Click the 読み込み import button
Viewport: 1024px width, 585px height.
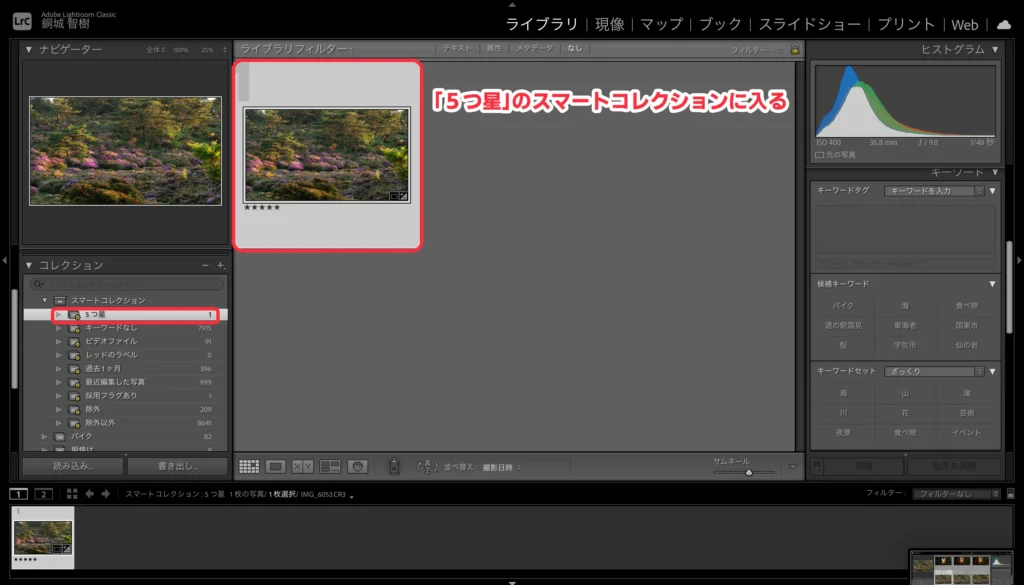(73, 466)
